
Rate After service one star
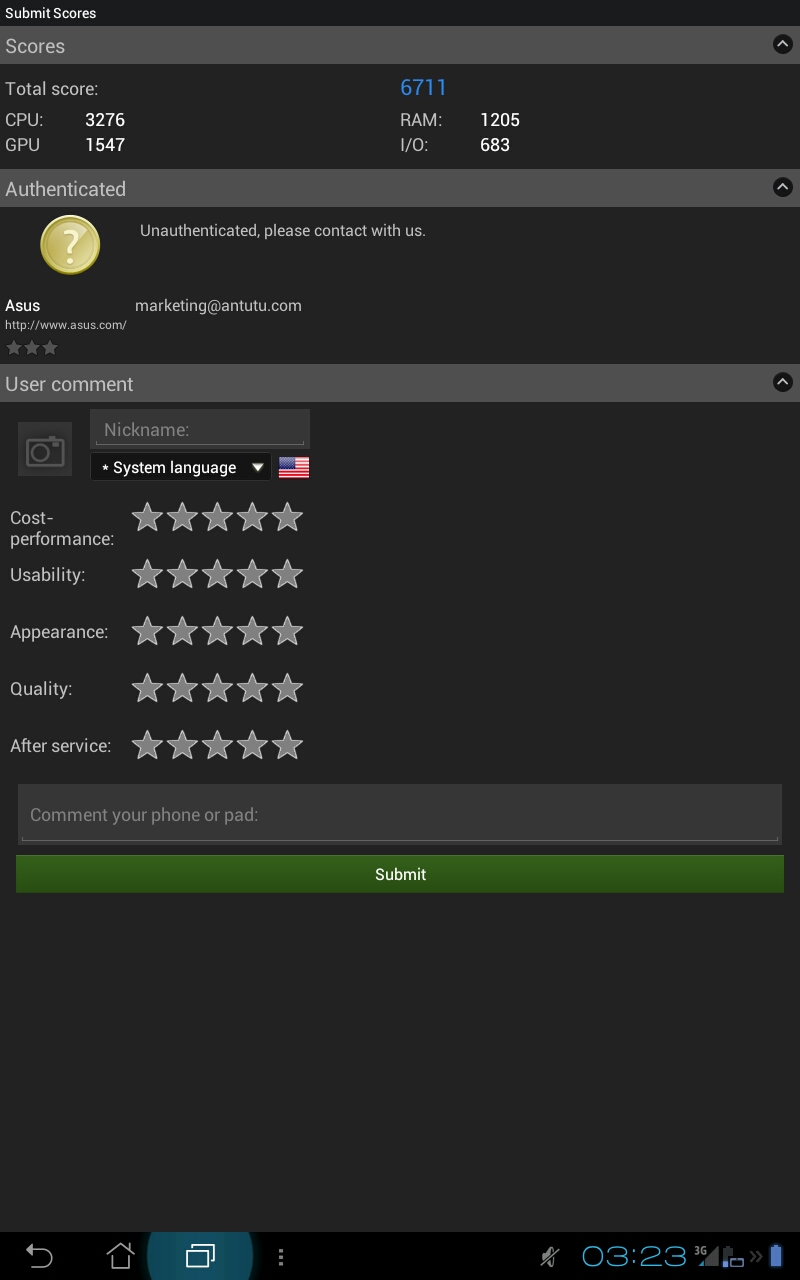coord(147,745)
